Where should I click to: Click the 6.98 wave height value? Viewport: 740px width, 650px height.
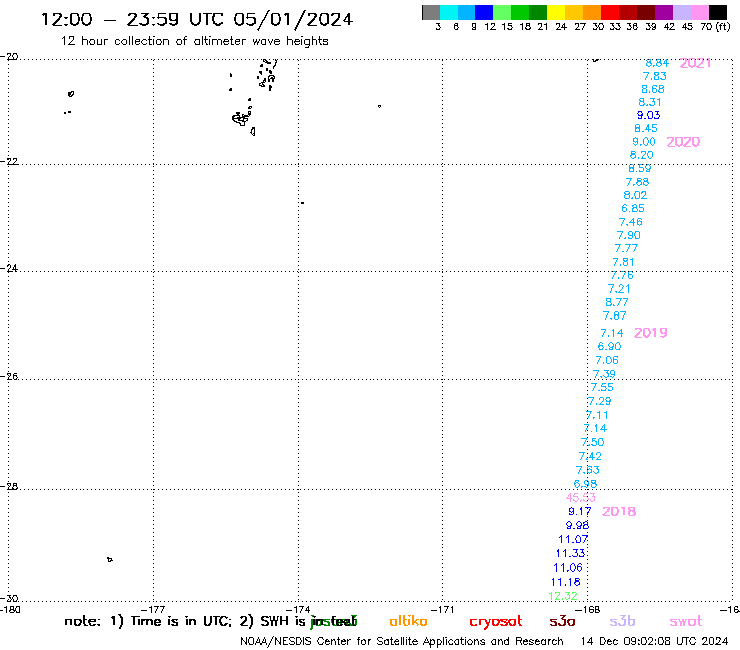[x=585, y=484]
